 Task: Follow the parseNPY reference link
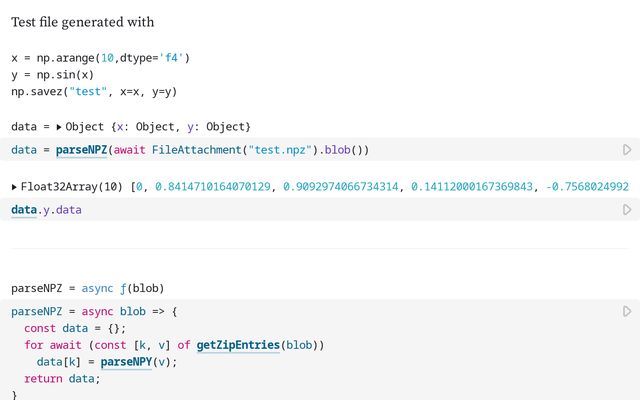125,362
